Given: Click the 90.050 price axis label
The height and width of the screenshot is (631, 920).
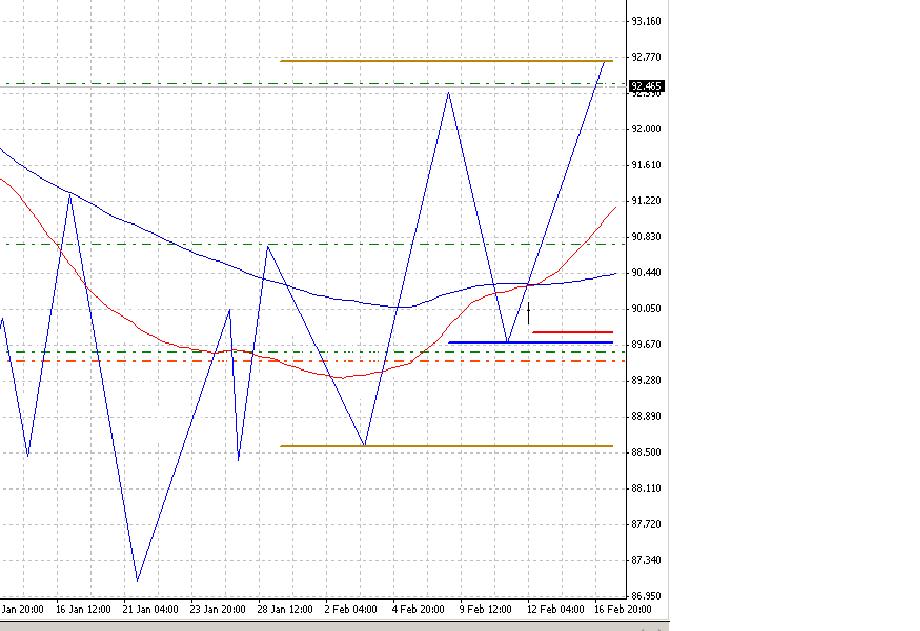Looking at the screenshot, I should click(646, 308).
